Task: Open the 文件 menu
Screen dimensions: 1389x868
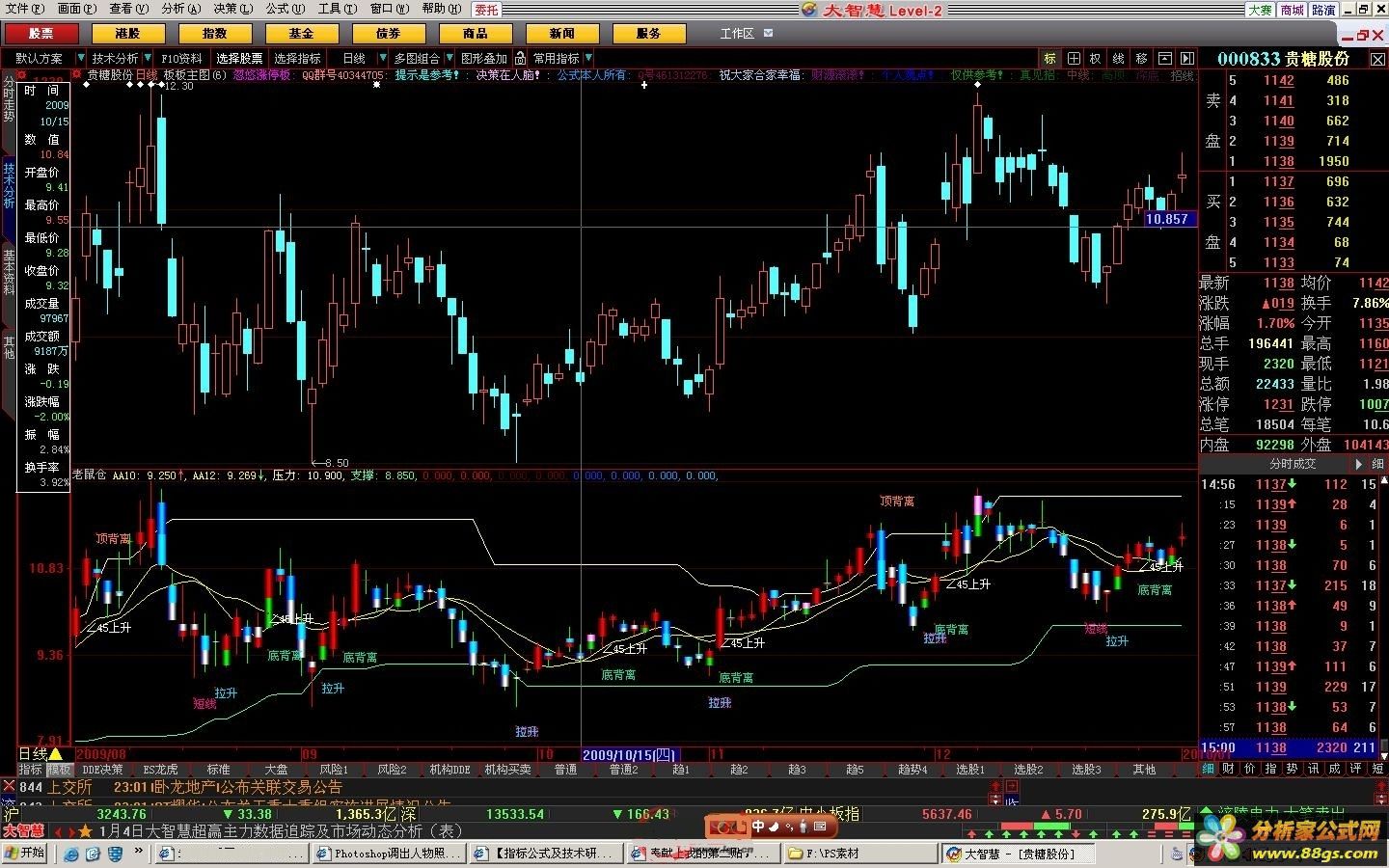Action: (x=24, y=9)
